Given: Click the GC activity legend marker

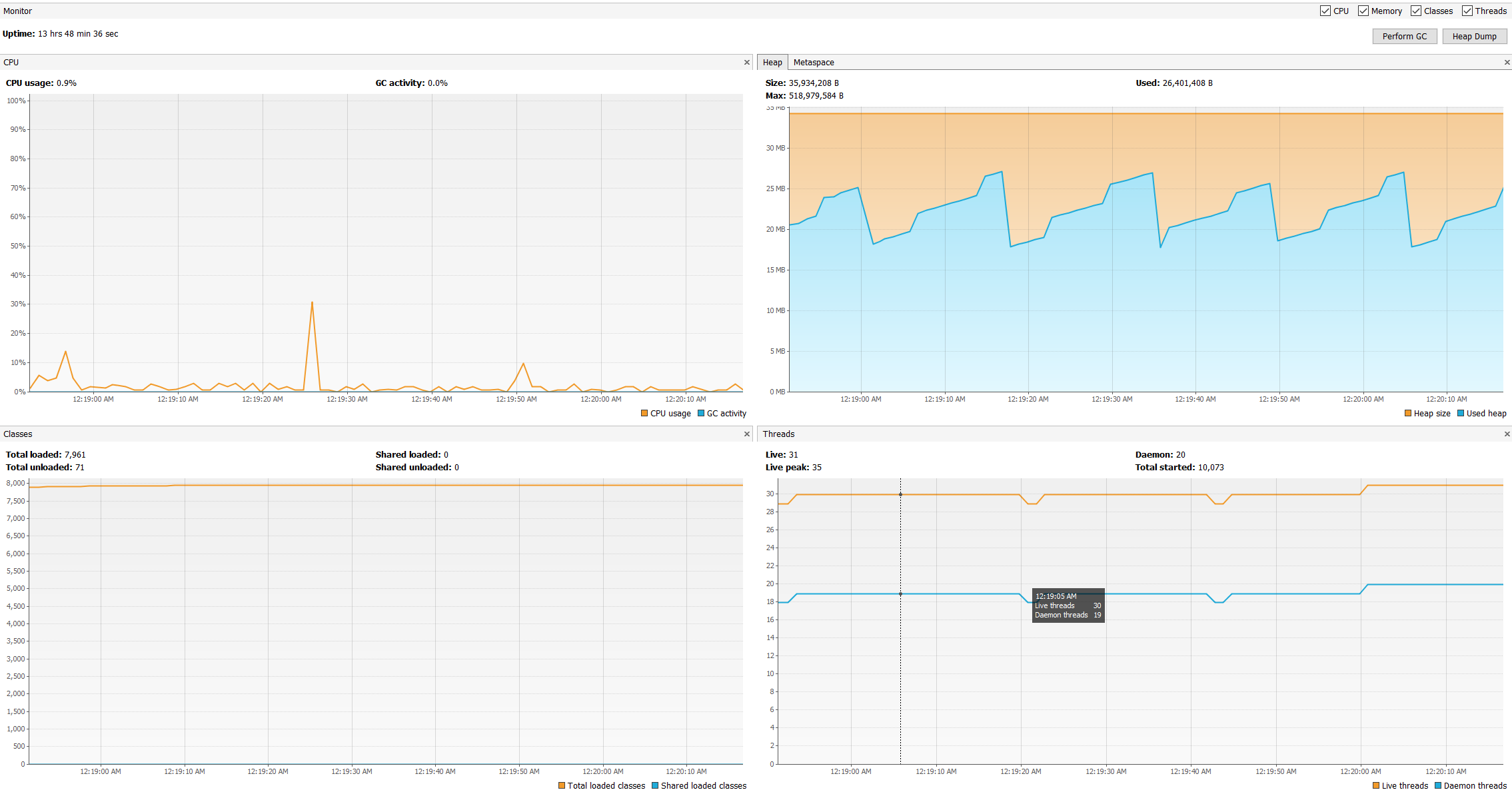Looking at the screenshot, I should pyautogui.click(x=701, y=413).
